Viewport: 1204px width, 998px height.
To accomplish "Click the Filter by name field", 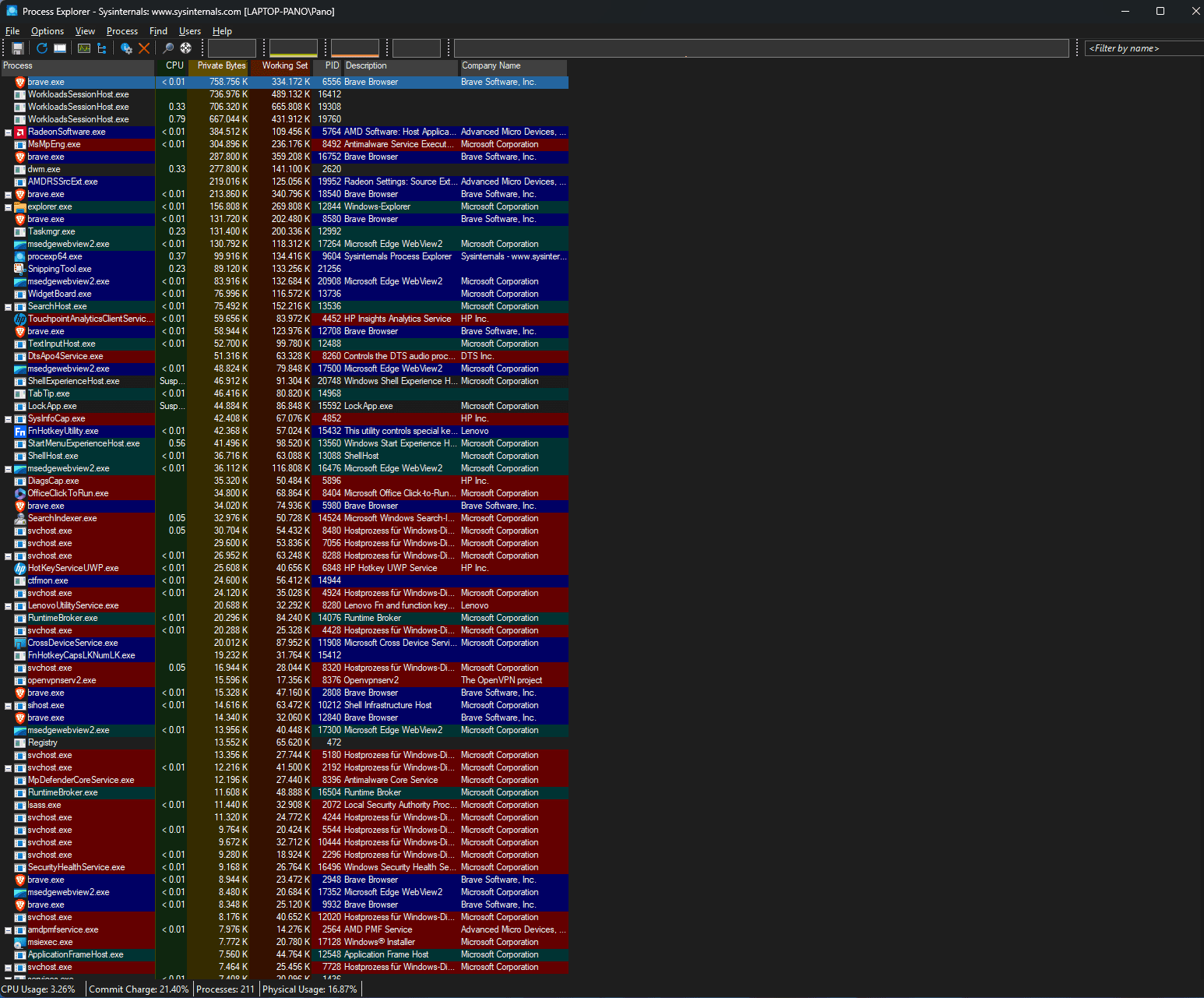I will click(1144, 48).
